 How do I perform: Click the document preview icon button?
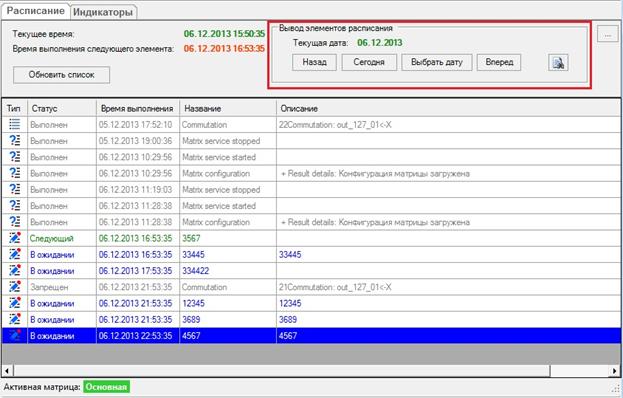pyautogui.click(x=558, y=63)
